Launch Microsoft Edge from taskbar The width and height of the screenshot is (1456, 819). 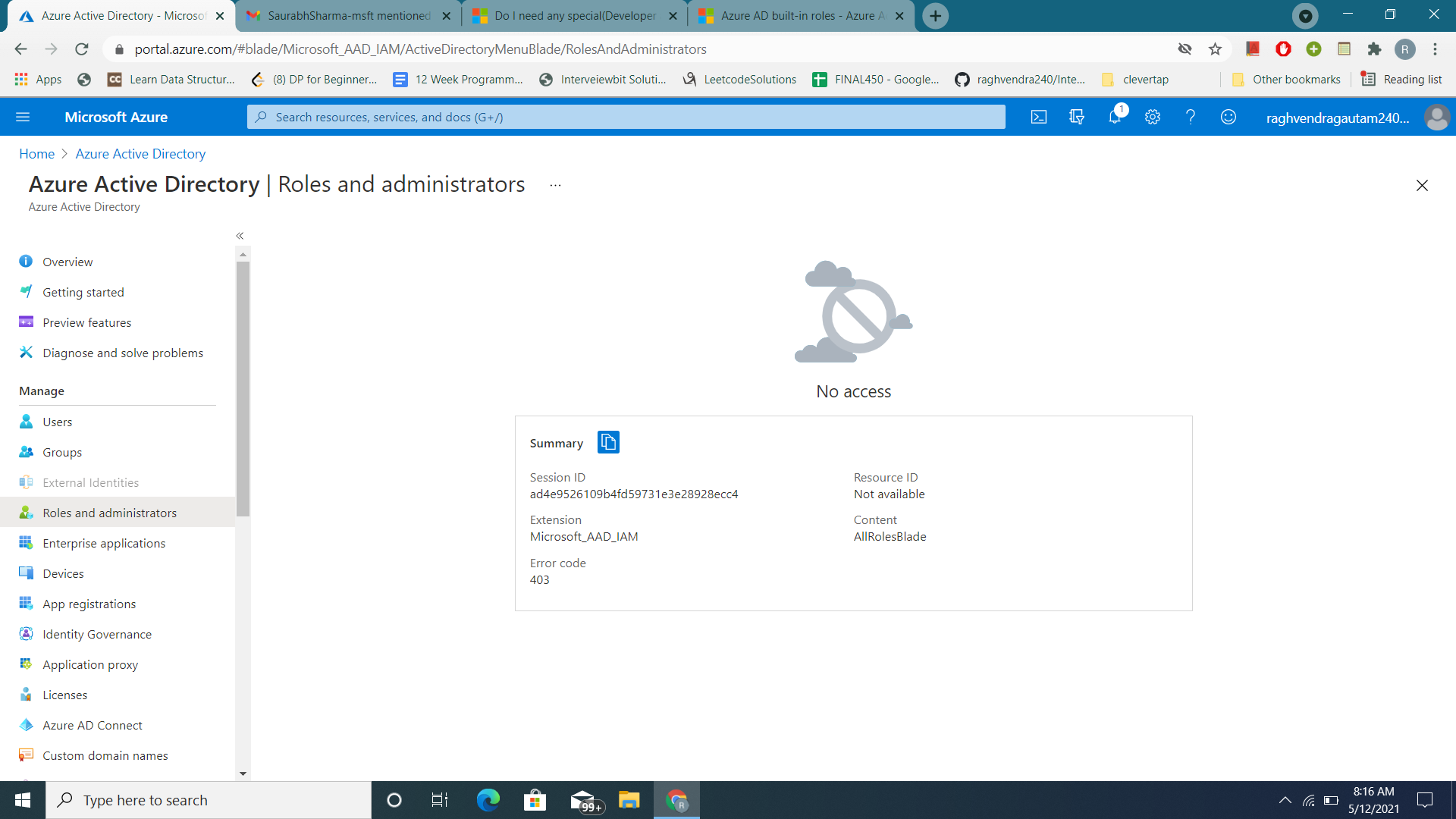coord(488,800)
